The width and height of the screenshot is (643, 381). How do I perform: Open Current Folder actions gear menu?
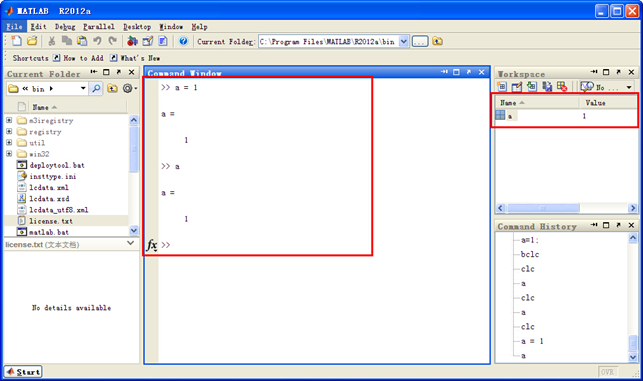[130, 88]
